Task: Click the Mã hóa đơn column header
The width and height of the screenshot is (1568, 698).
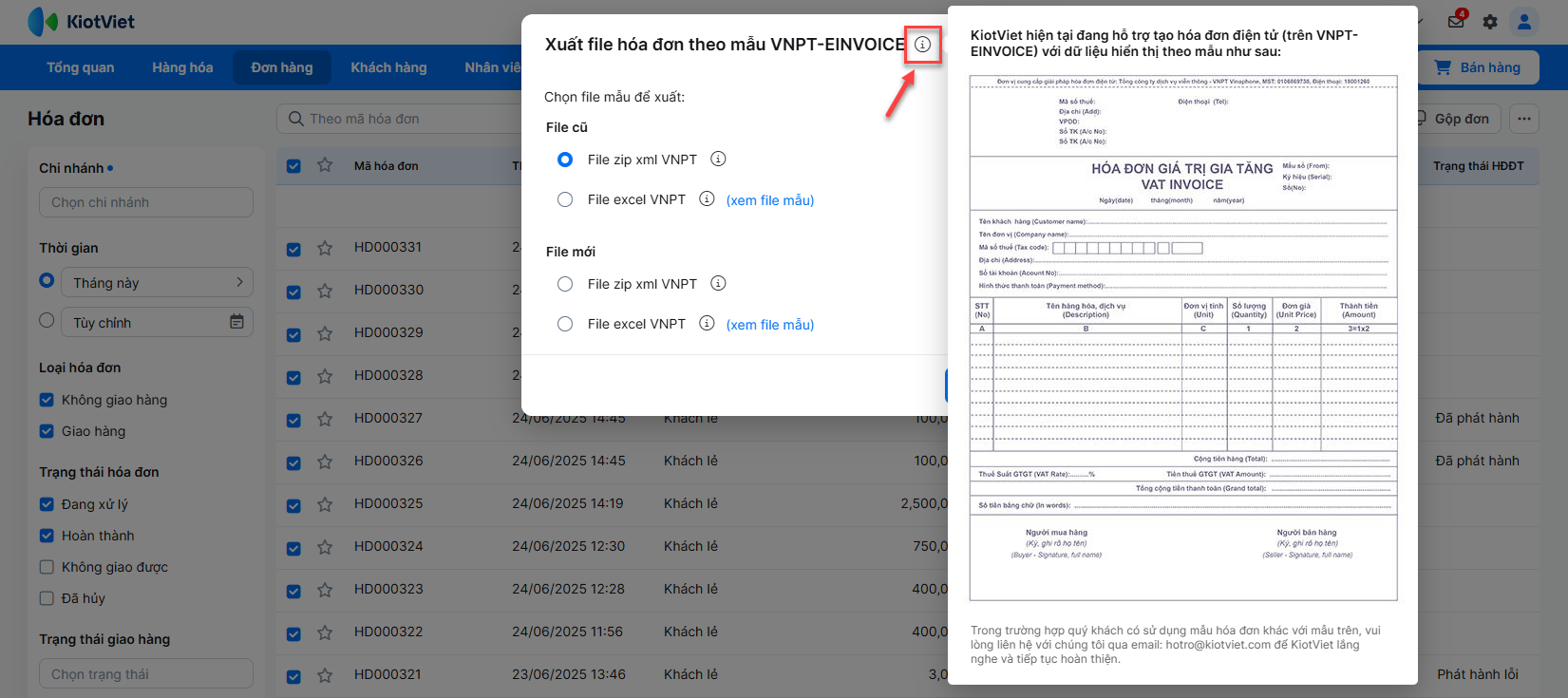Action: [387, 166]
